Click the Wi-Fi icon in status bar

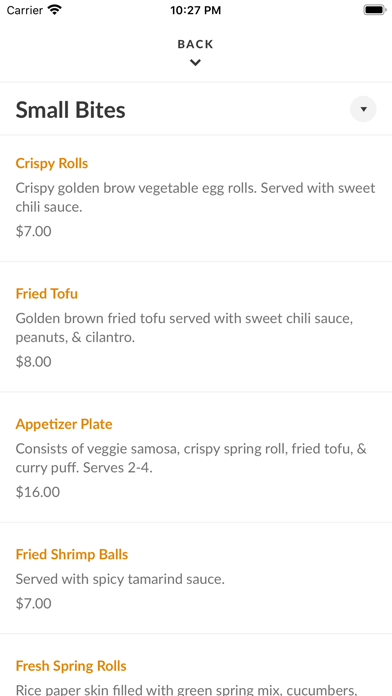[x=55, y=10]
